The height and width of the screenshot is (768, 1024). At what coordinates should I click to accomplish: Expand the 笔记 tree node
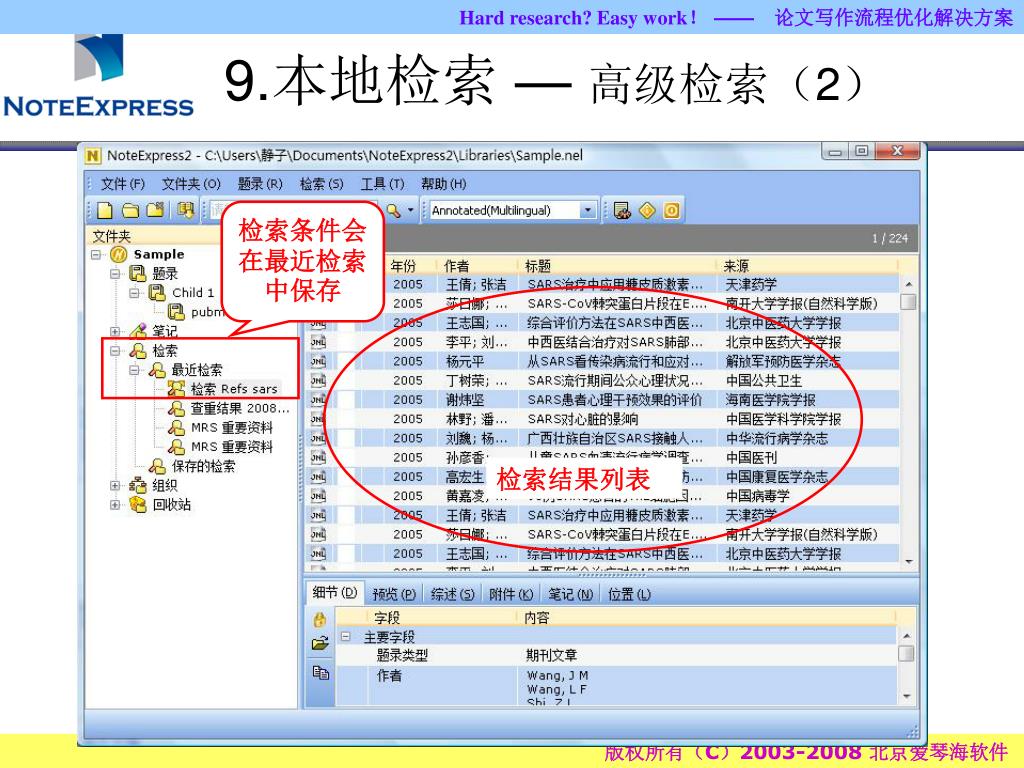(x=116, y=332)
